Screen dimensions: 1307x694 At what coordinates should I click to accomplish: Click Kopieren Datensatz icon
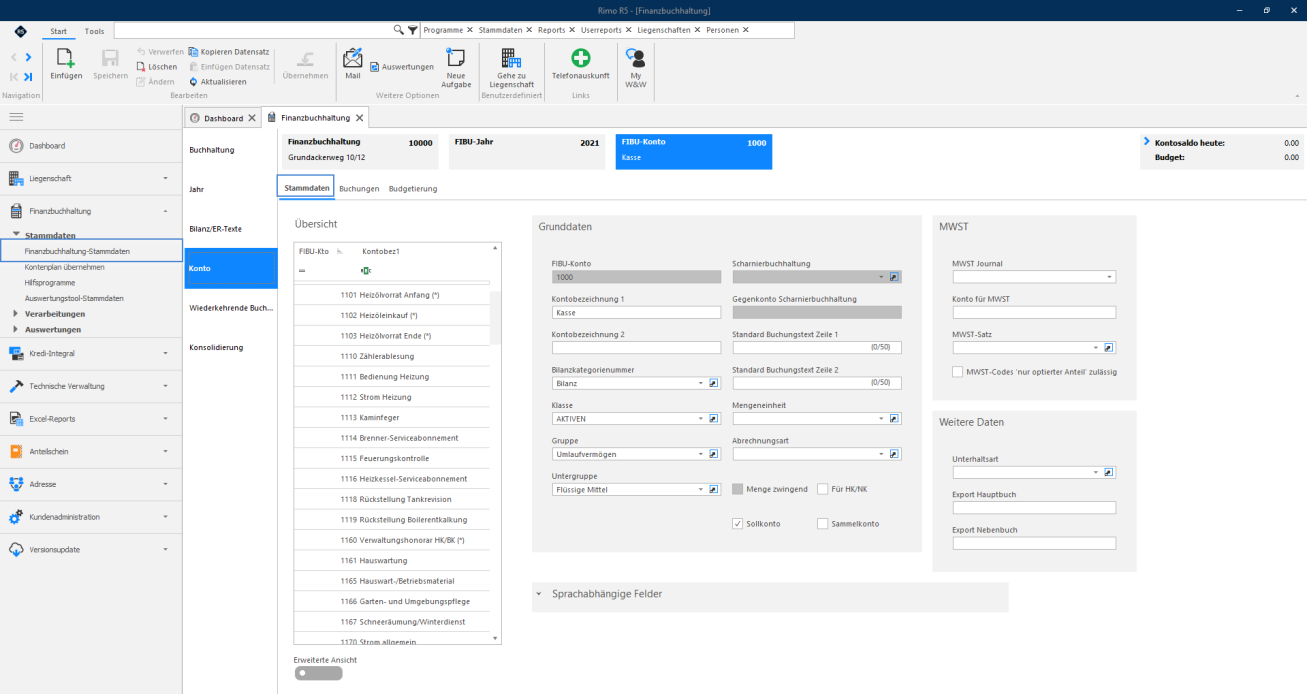tap(193, 52)
